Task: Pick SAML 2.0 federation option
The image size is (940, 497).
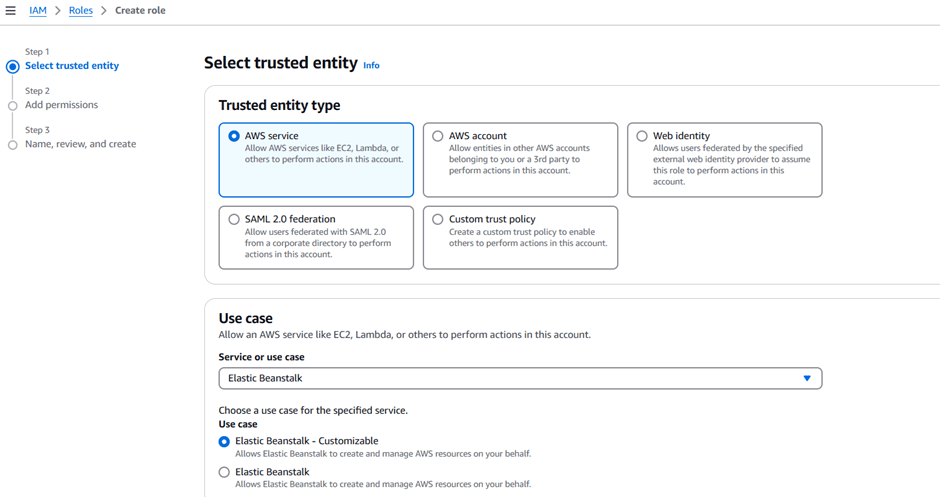Action: point(234,219)
